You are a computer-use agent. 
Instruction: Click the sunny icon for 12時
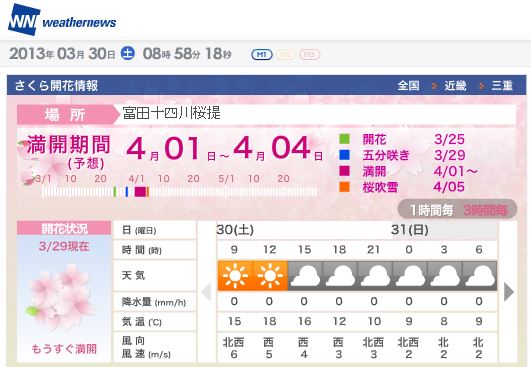tap(270, 276)
